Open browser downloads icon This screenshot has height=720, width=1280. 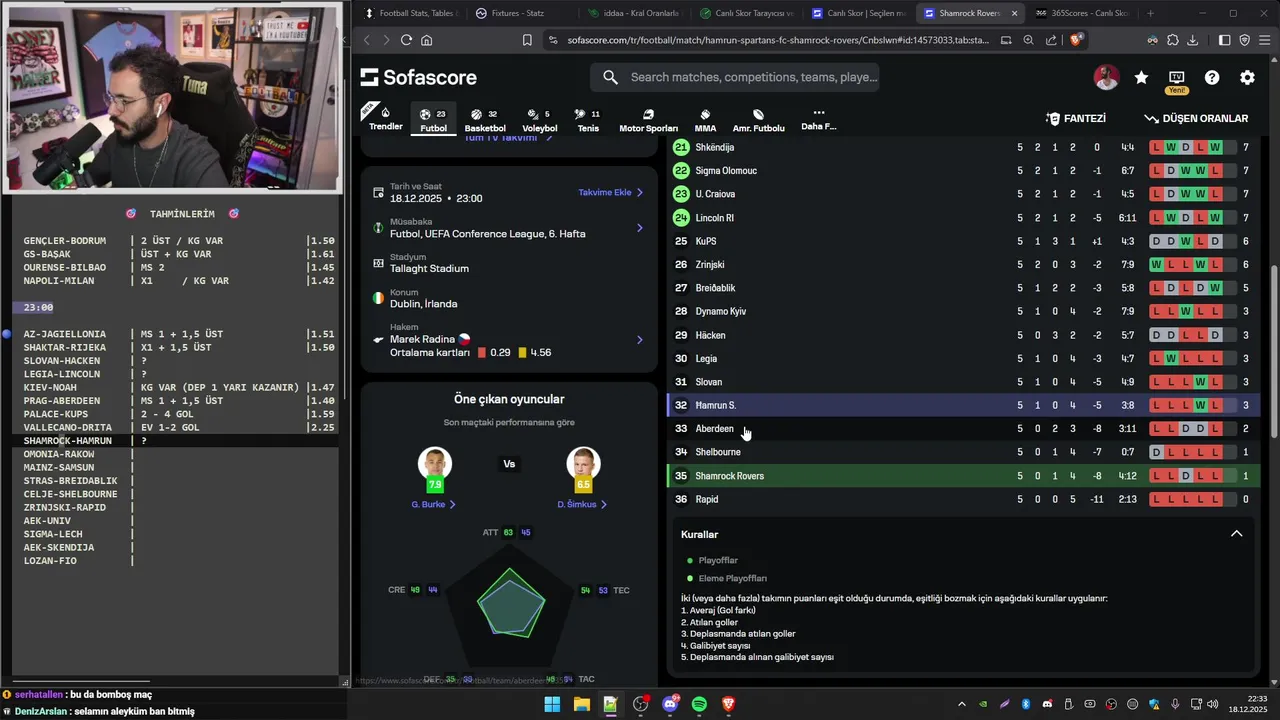pos(1193,40)
